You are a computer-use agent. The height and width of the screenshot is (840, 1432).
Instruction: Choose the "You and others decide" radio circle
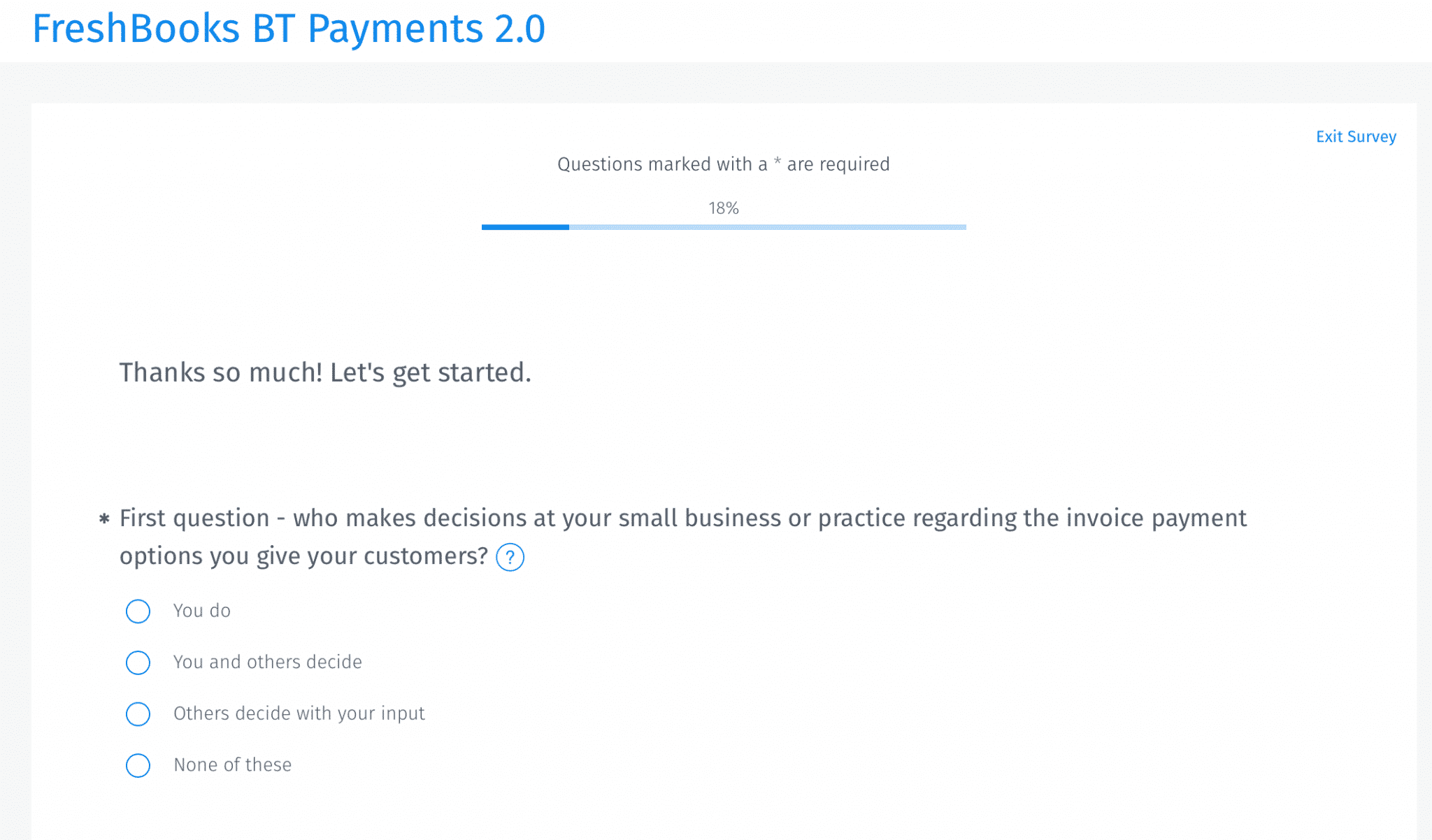pos(138,662)
